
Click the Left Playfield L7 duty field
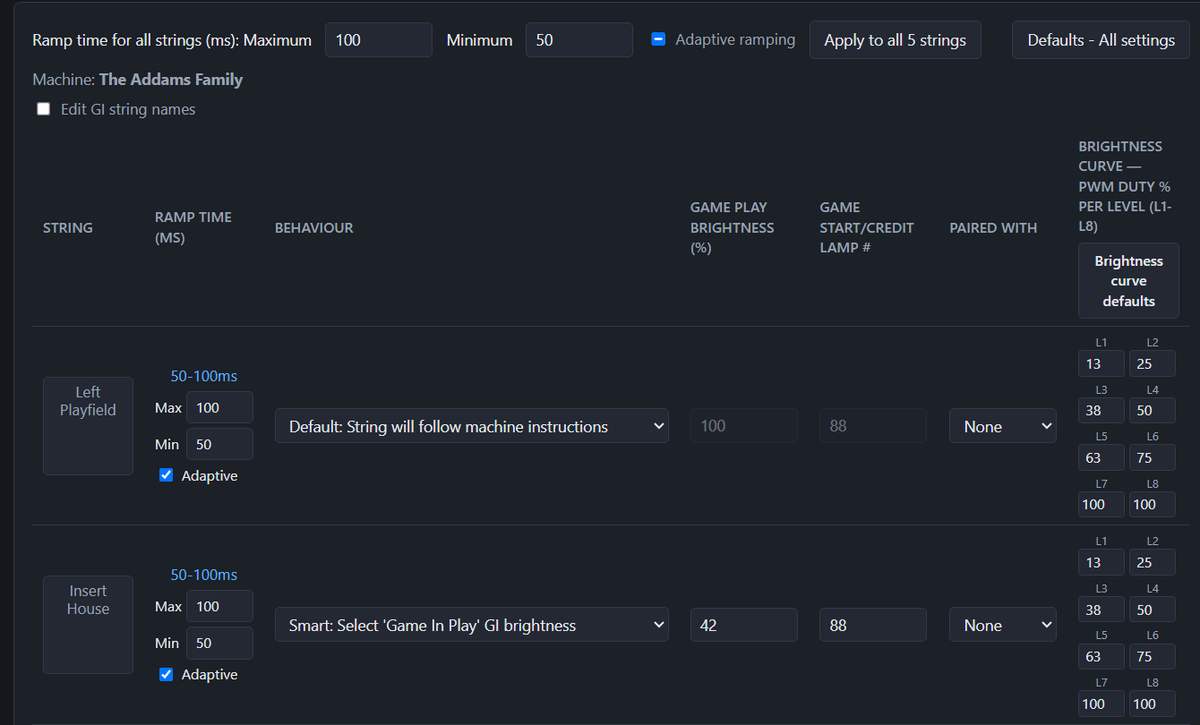[1101, 505]
